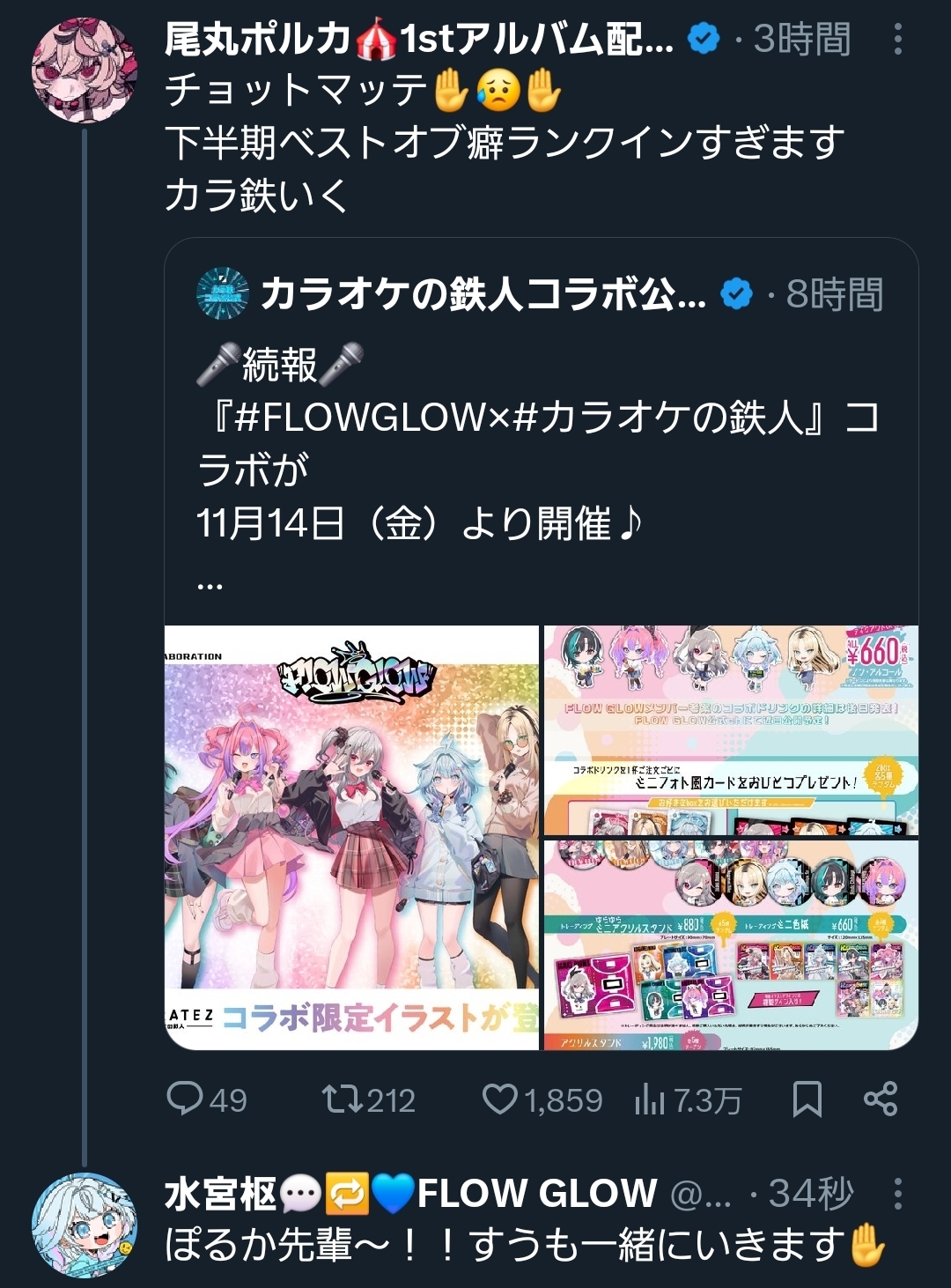Image resolution: width=951 pixels, height=1288 pixels.
Task: View the acrylic stand goods image
Action: [x=731, y=945]
